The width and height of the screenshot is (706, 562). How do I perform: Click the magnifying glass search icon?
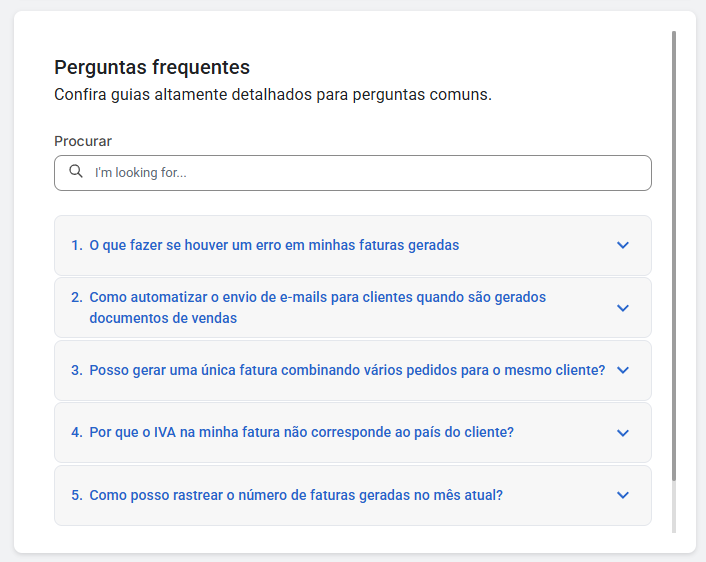coord(76,172)
